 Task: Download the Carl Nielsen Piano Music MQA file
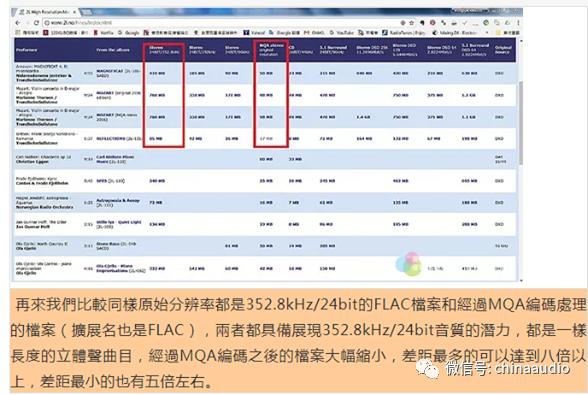(266, 159)
